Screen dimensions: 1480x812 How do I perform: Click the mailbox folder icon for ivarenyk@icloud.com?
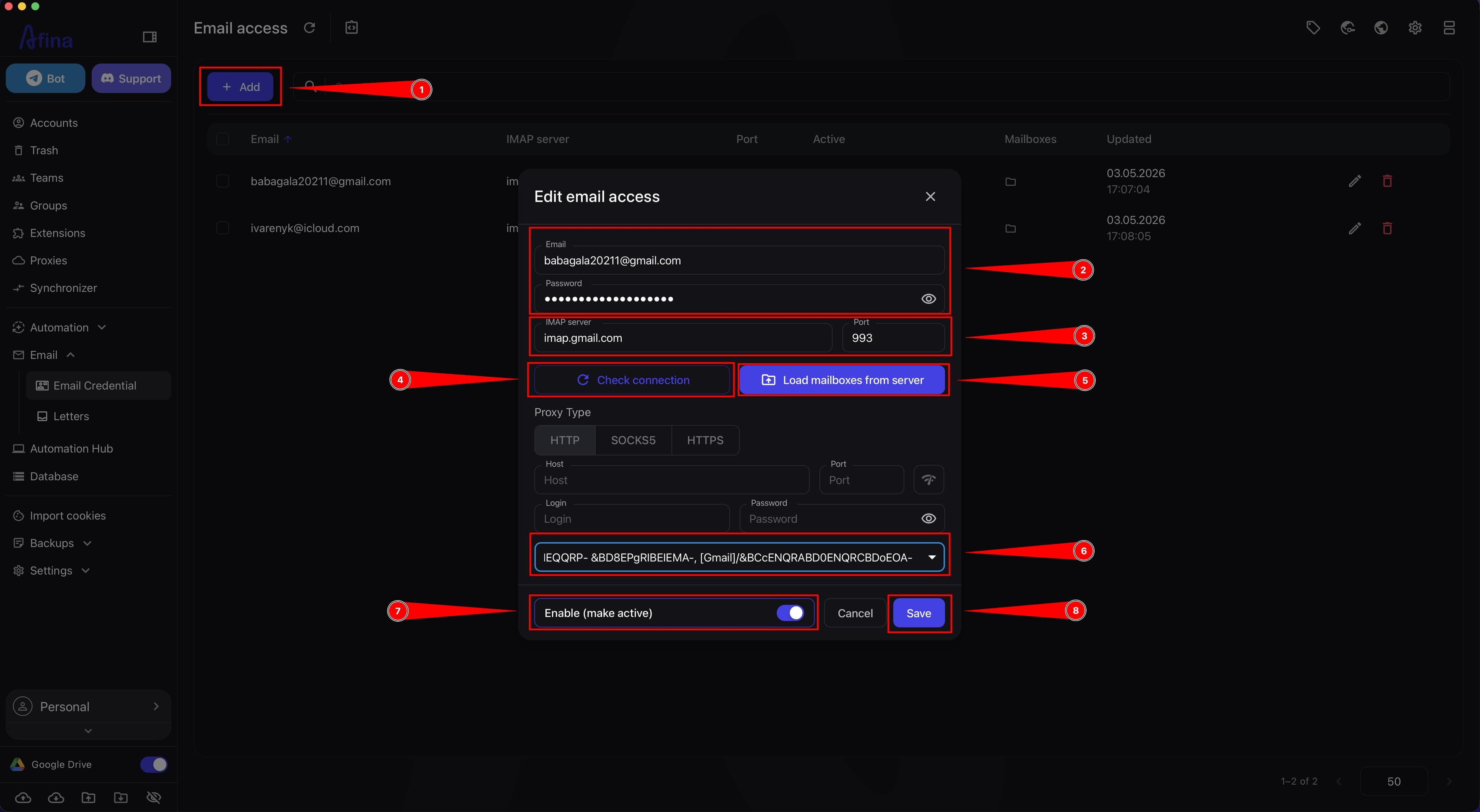tap(1011, 228)
